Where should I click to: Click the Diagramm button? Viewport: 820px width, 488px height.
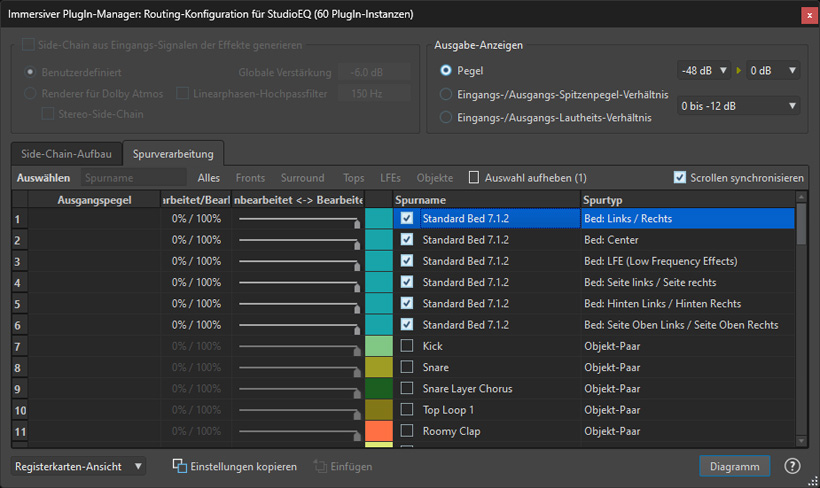pyautogui.click(x=734, y=466)
